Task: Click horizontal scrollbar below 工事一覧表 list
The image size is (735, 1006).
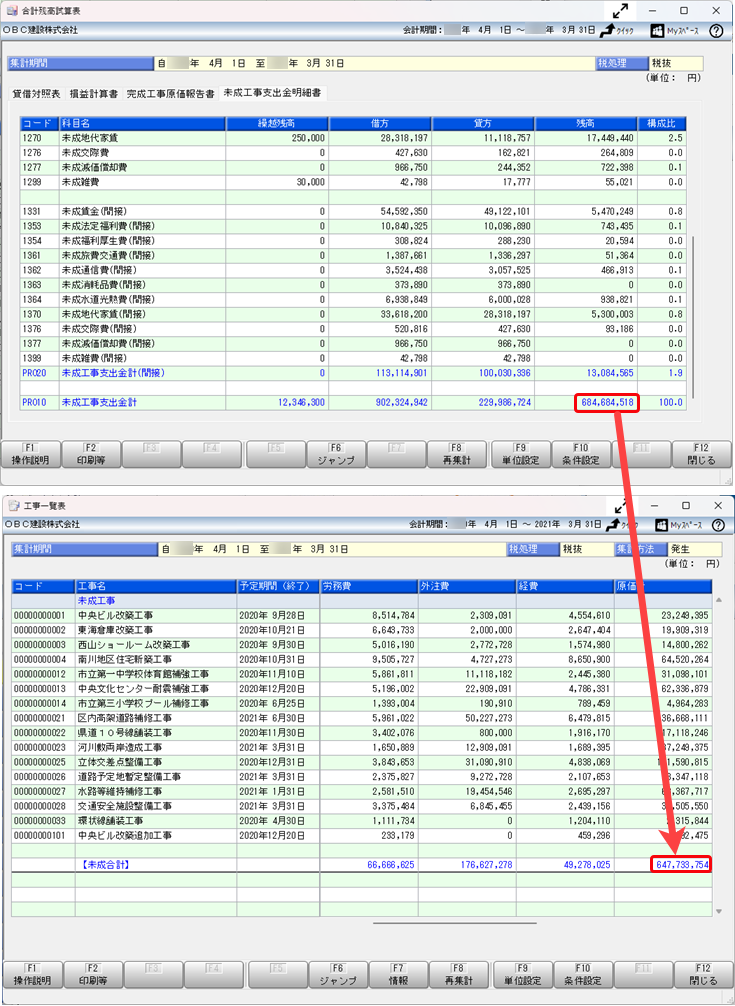Action: (455, 923)
